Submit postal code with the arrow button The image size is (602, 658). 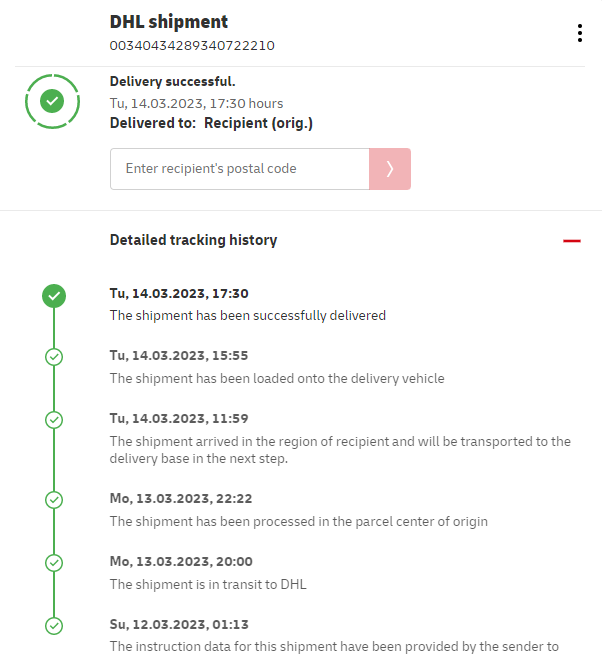point(390,169)
